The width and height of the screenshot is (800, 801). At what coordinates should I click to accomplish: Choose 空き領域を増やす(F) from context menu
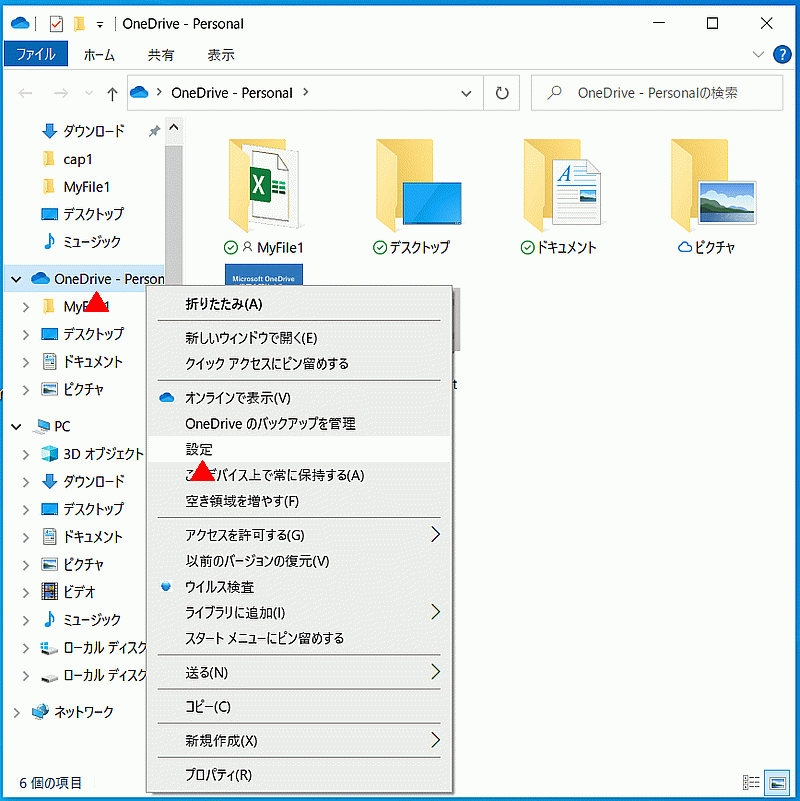pos(298,501)
